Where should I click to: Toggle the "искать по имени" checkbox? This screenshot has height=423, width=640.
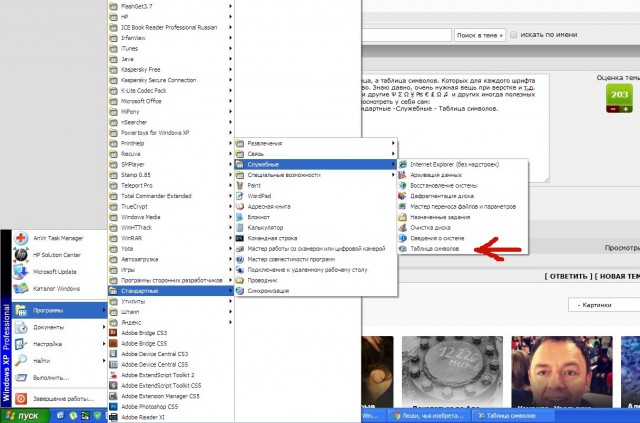pyautogui.click(x=513, y=35)
